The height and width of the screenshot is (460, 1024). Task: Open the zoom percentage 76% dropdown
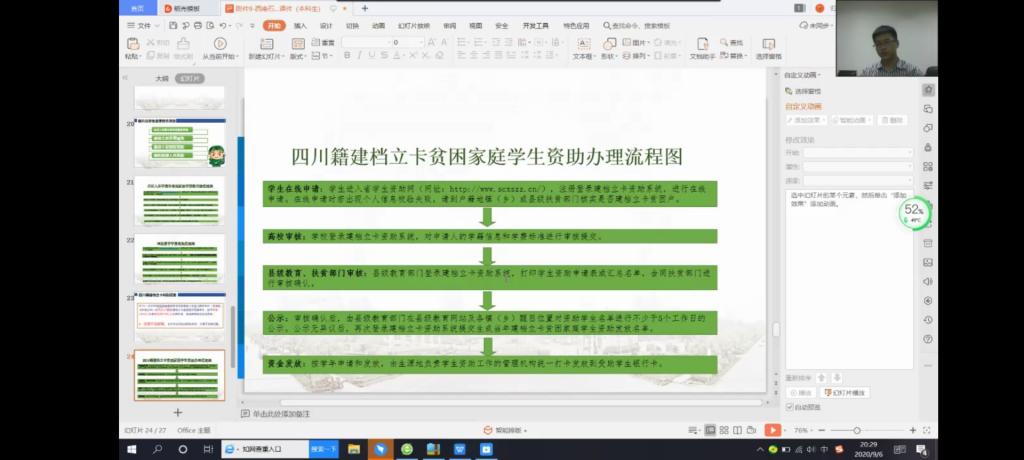coord(803,430)
